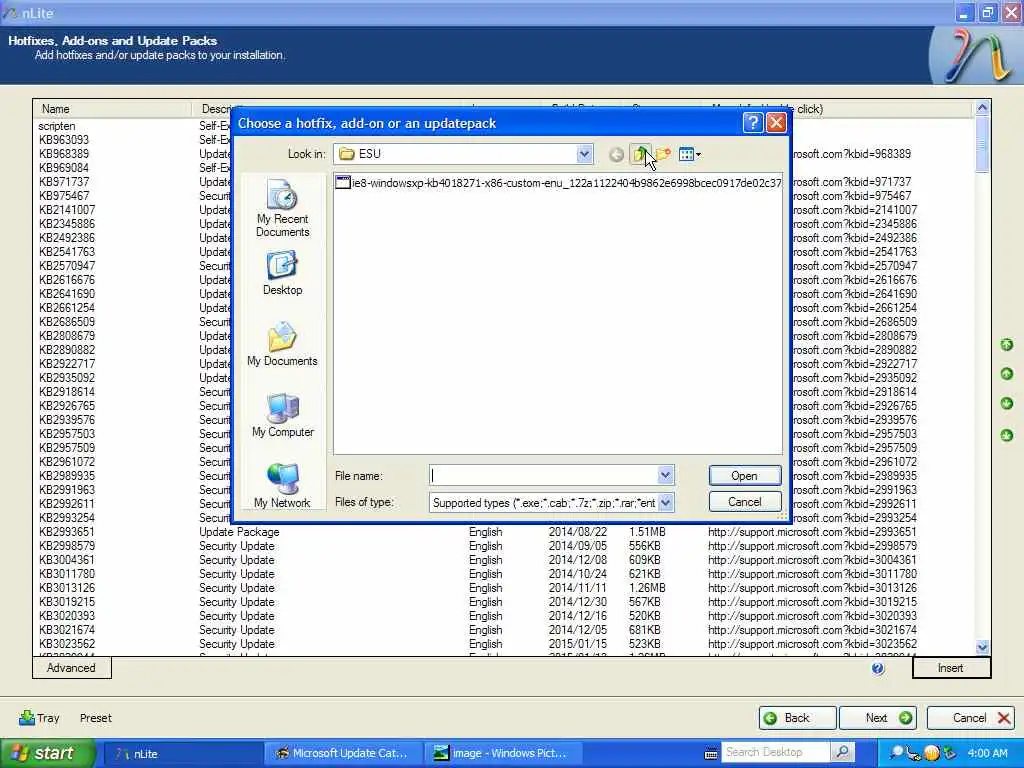Click the Open button in file dialog
The image size is (1024, 768).
point(744,475)
